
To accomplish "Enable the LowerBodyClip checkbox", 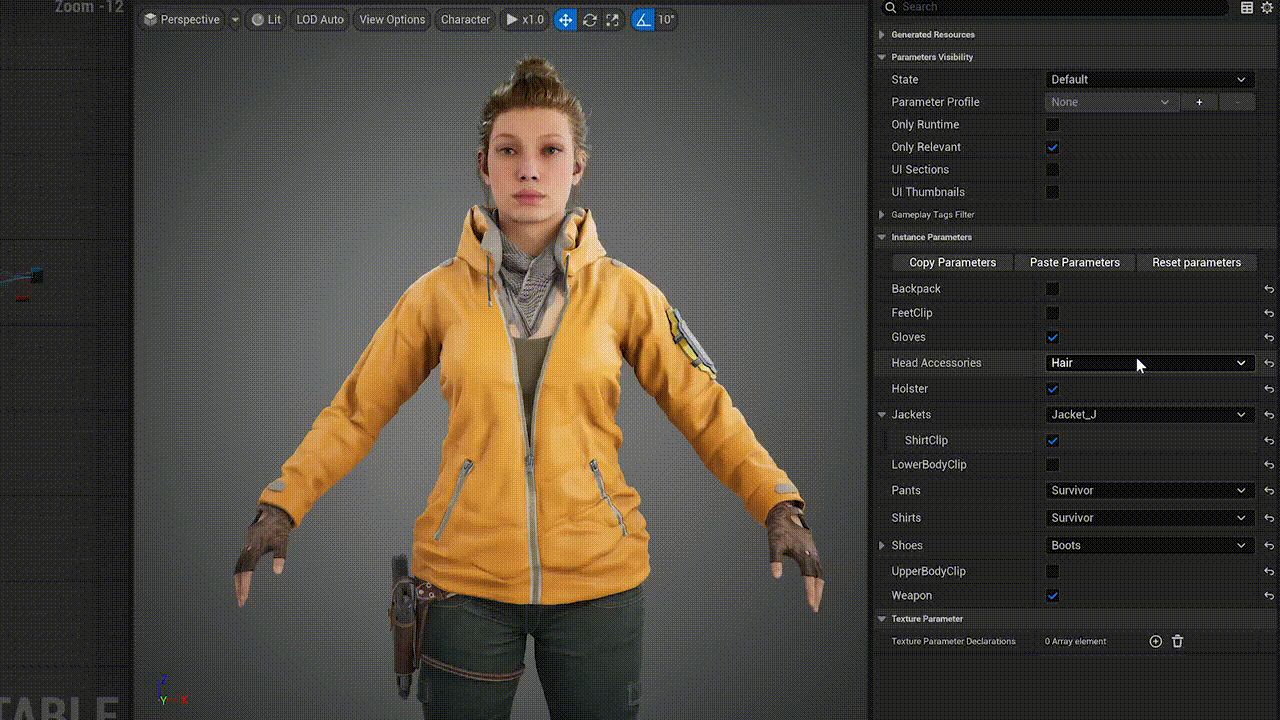I will (1052, 465).
